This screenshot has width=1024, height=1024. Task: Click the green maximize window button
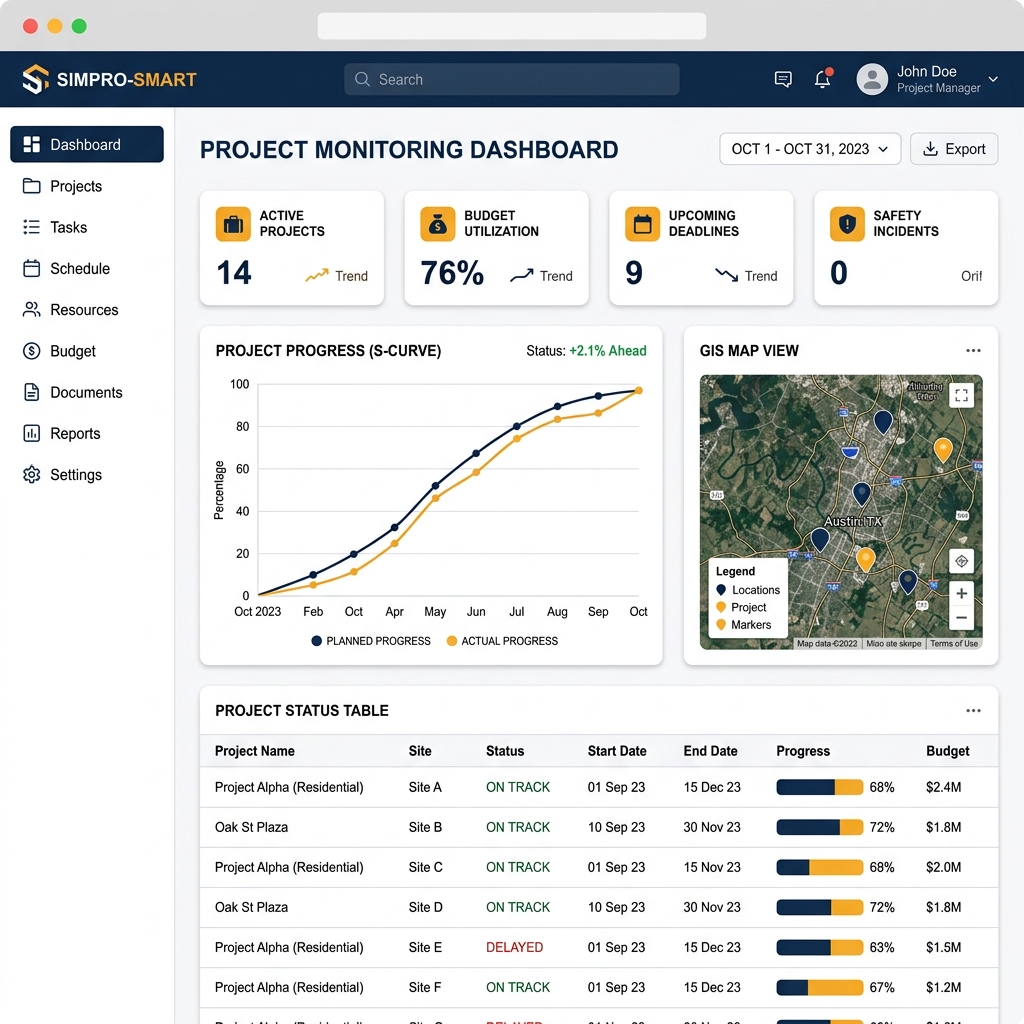point(79,26)
